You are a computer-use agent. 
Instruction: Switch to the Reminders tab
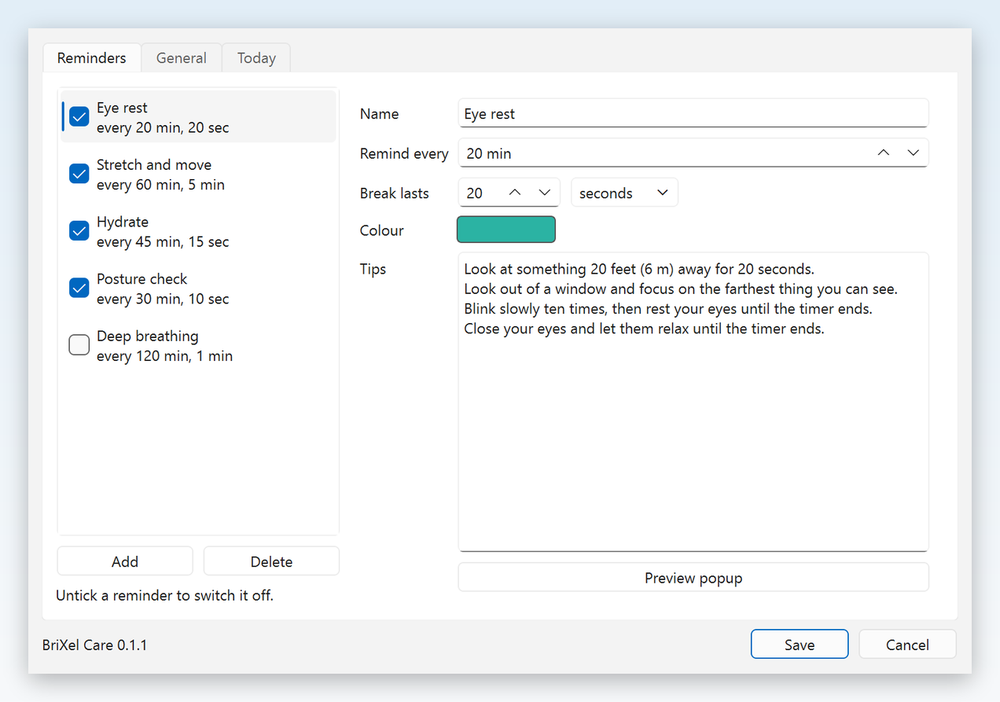click(92, 58)
